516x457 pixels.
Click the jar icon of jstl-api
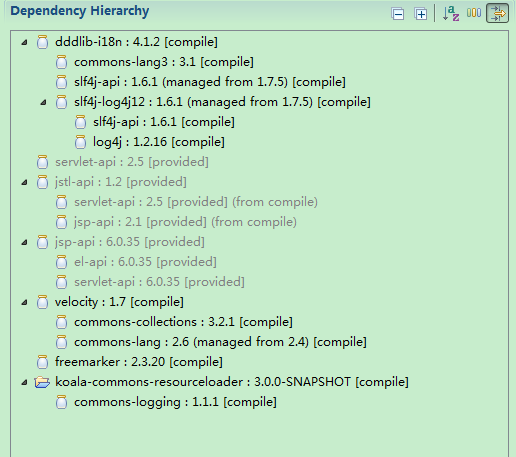pos(42,182)
